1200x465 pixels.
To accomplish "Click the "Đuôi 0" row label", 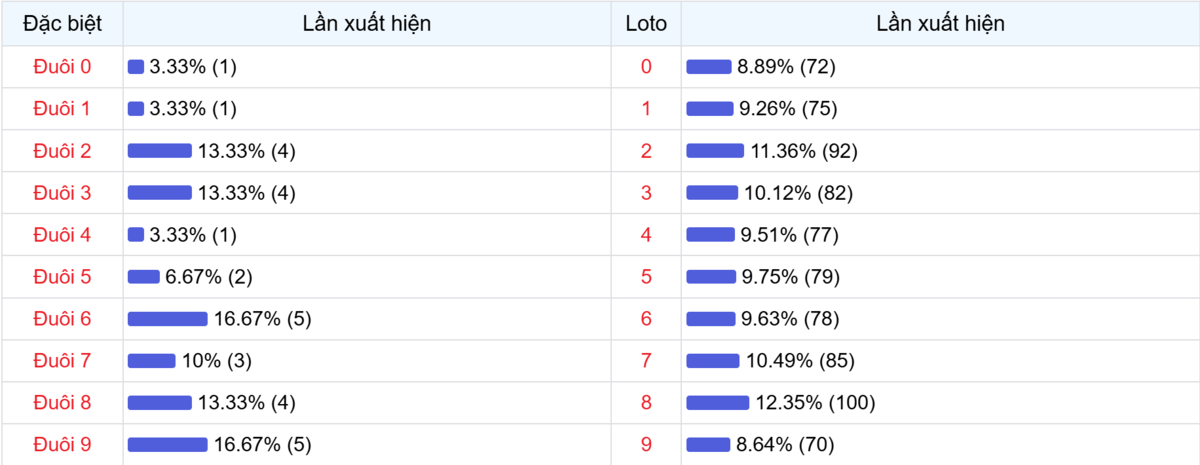I will click(62, 67).
